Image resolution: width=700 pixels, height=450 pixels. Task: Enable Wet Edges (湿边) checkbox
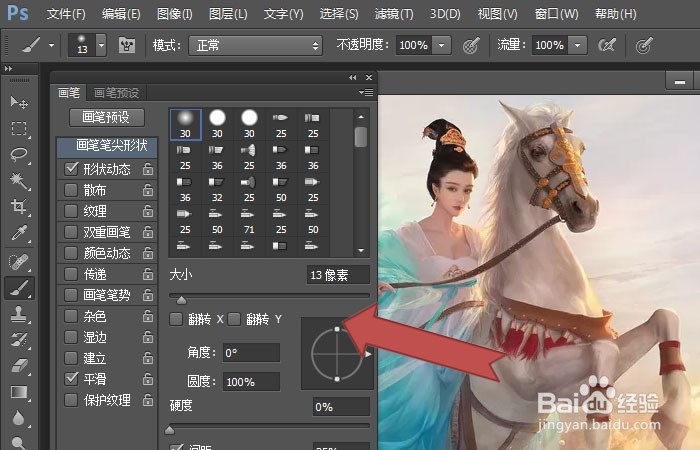click(71, 337)
